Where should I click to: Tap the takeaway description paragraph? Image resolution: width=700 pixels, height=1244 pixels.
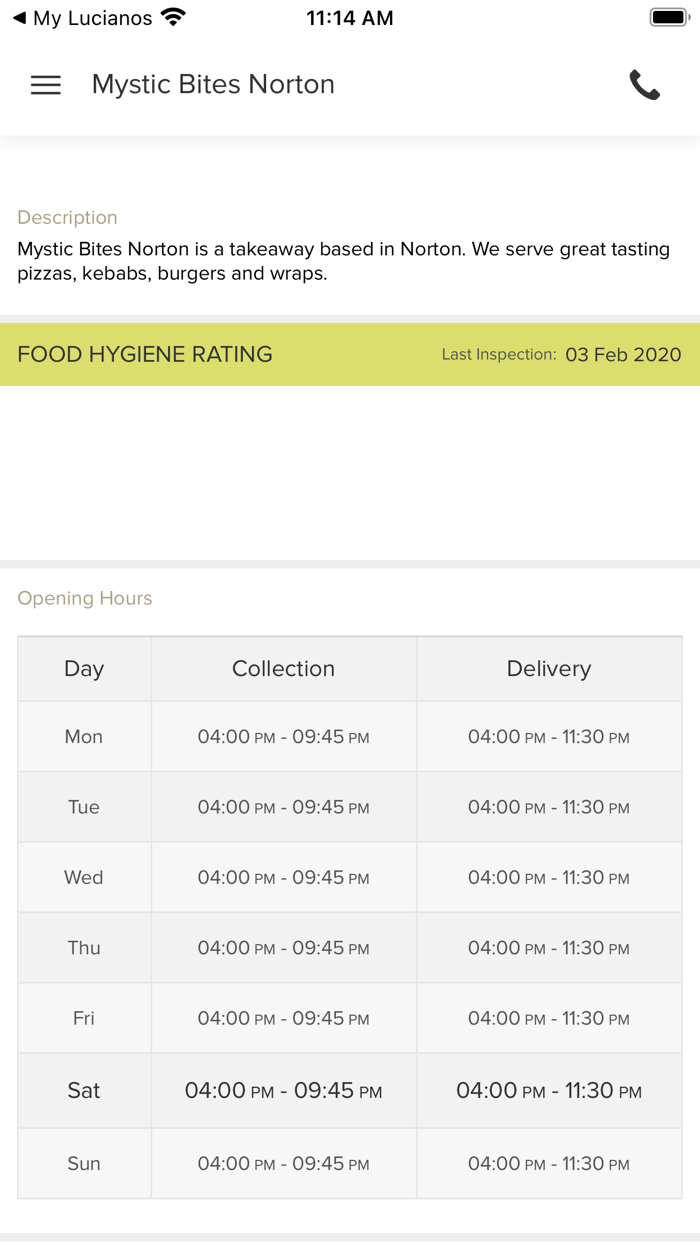click(x=343, y=261)
